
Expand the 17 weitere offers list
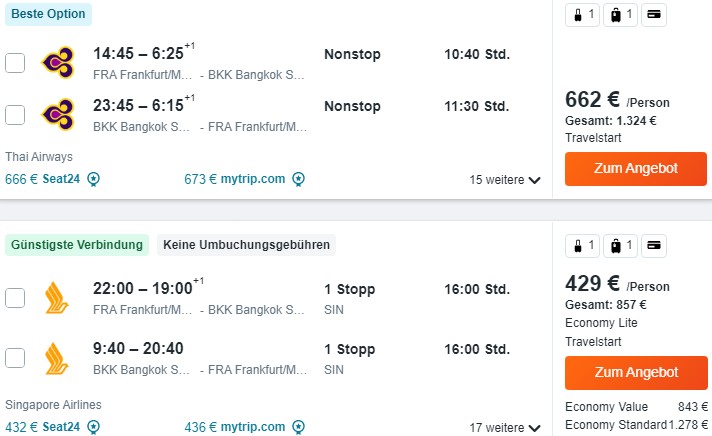(504, 428)
